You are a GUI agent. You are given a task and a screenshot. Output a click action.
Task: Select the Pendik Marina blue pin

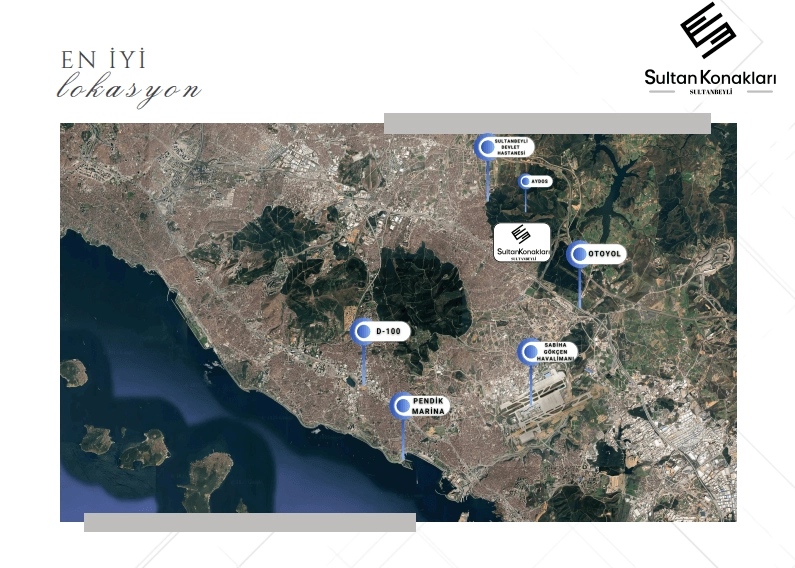pyautogui.click(x=403, y=405)
